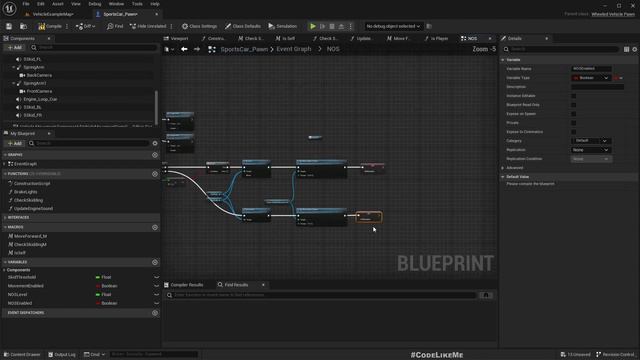640x360 pixels.
Task: Toggle visibility of NOSLevel variable
Action: click(x=156, y=295)
